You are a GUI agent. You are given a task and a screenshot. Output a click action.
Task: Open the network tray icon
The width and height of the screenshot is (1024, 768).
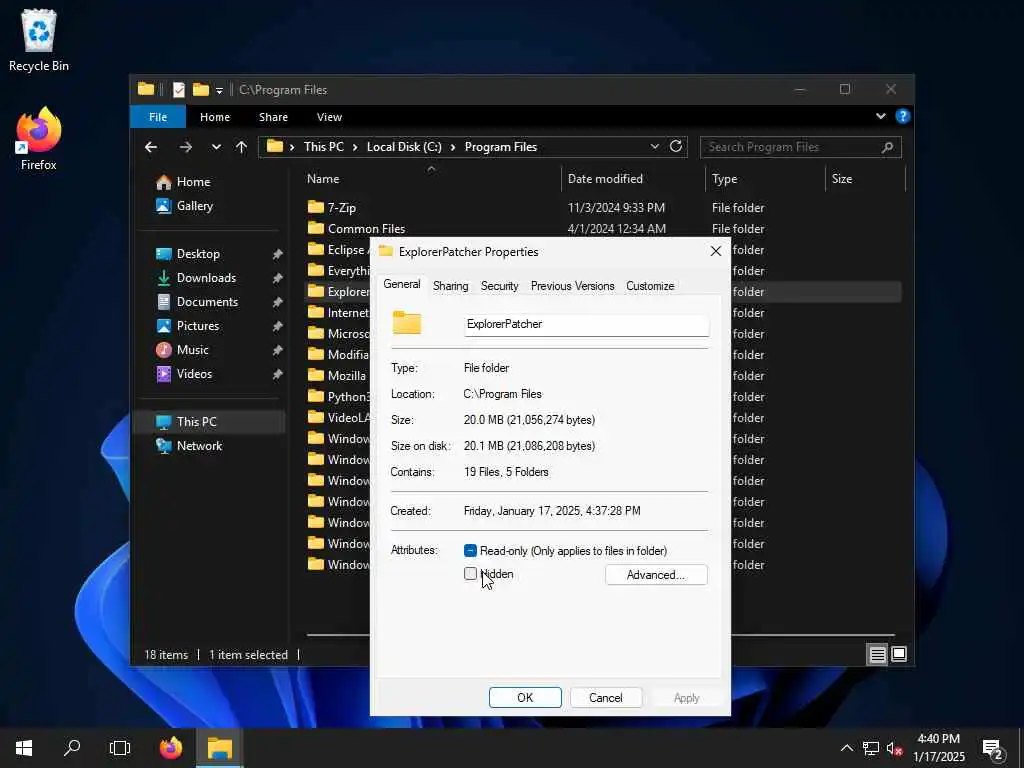click(x=871, y=748)
